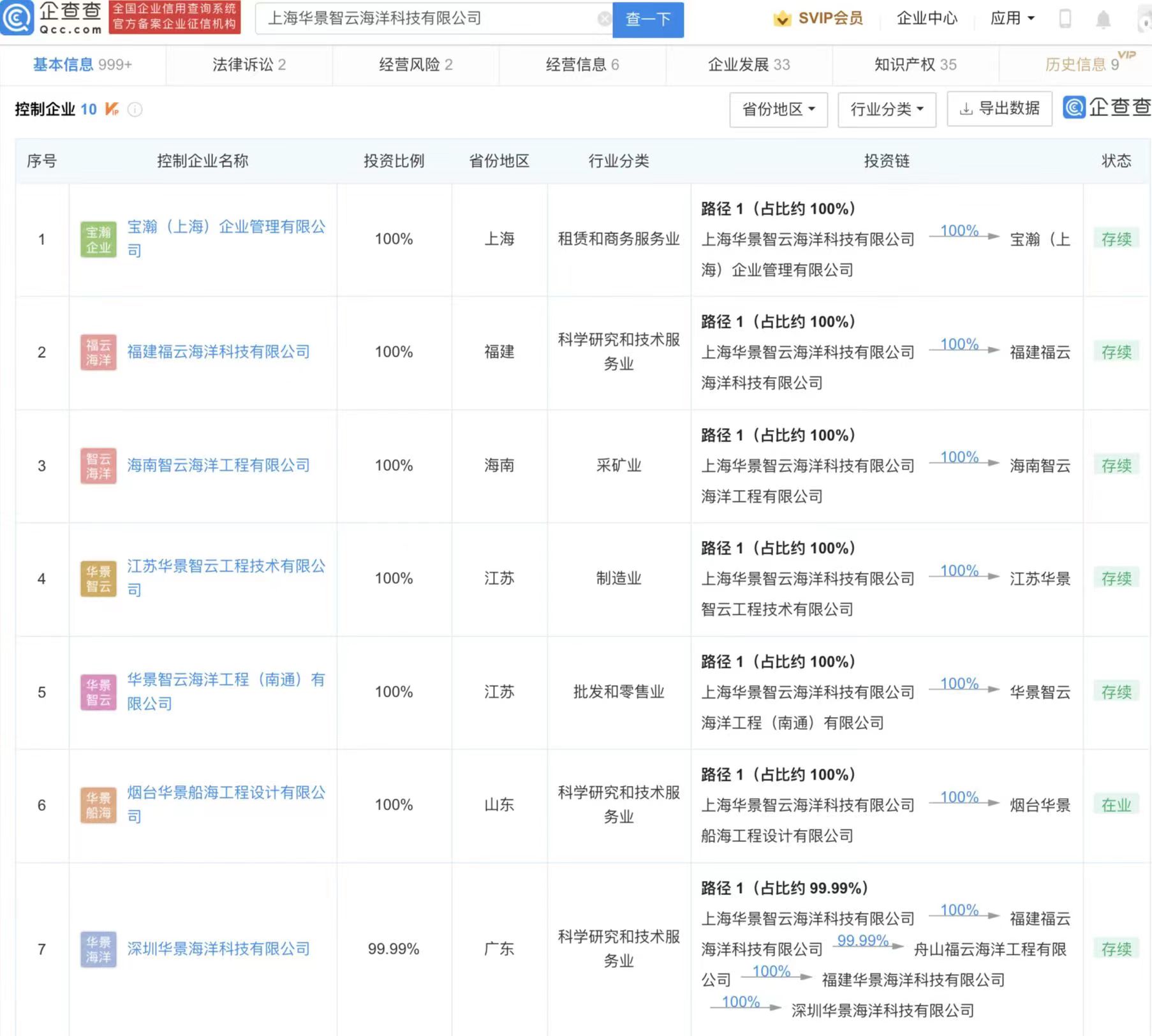Open the 省份地区 dropdown filter
1152x1036 pixels.
point(778,110)
